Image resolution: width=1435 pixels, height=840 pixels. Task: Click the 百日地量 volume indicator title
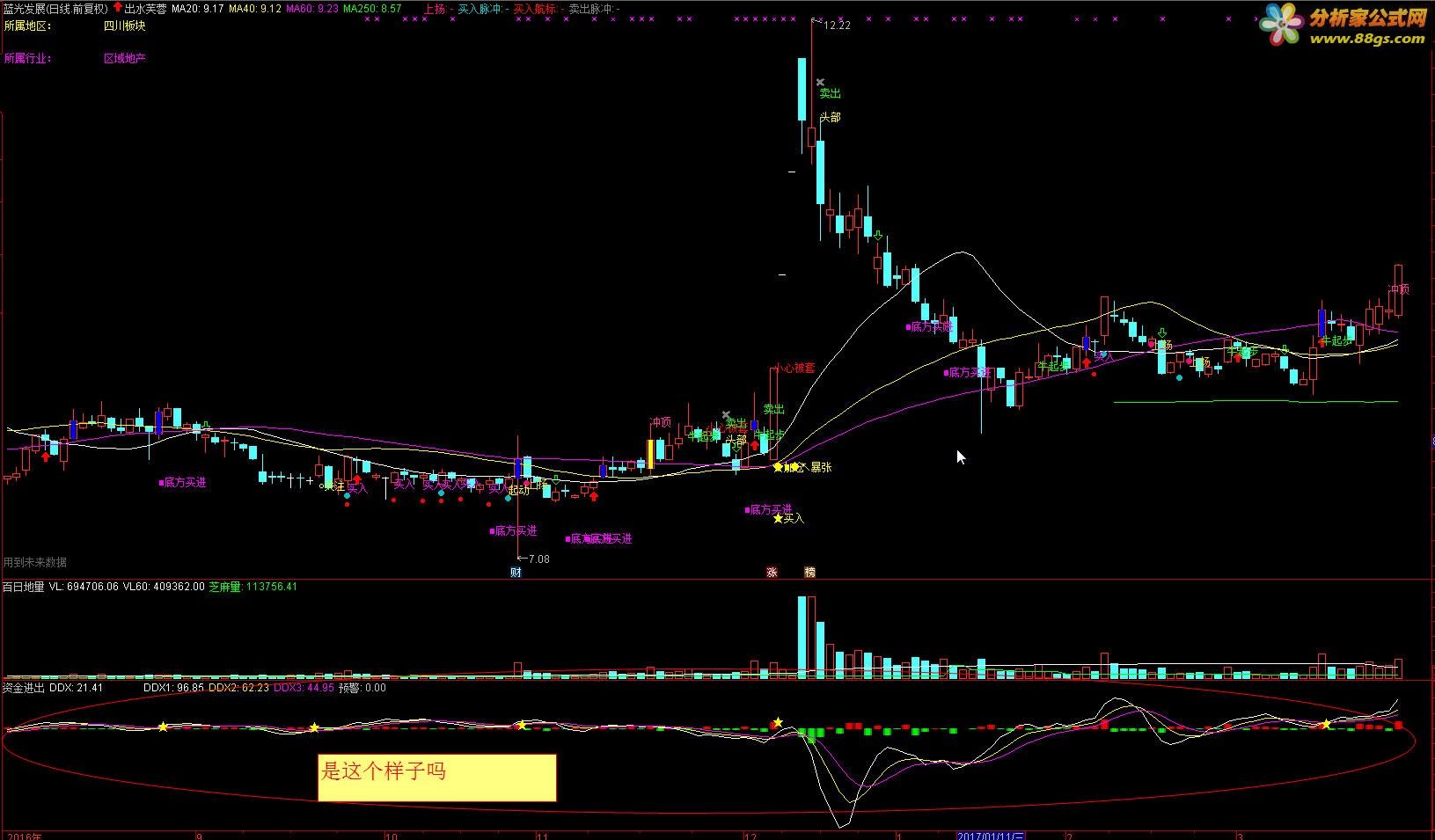point(23,587)
